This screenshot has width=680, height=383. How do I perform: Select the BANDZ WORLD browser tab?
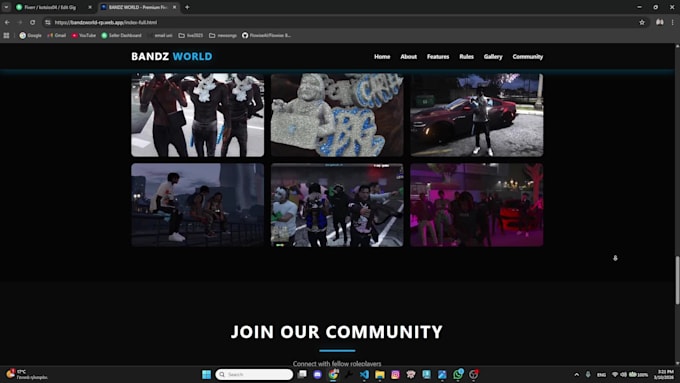(138, 7)
